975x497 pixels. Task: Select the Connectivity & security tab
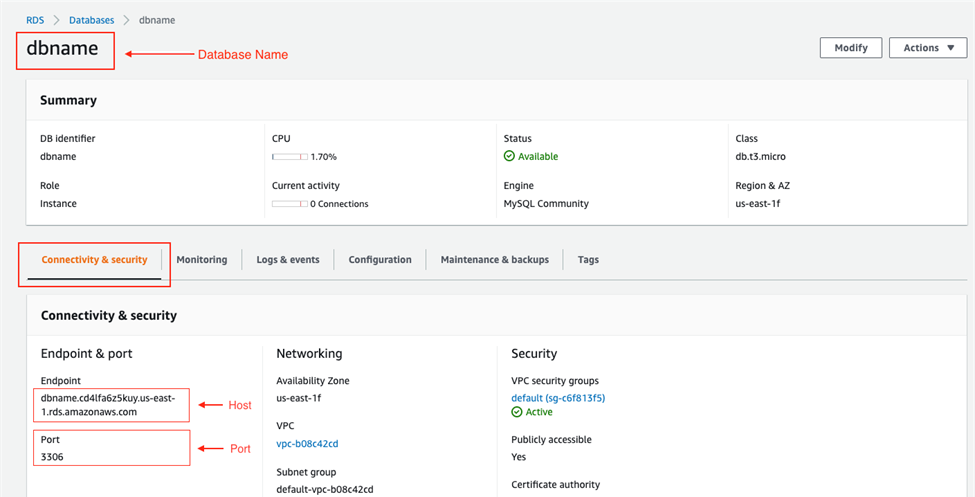coord(94,260)
